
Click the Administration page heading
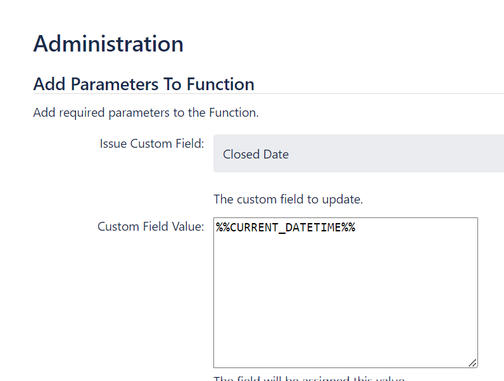pos(108,44)
